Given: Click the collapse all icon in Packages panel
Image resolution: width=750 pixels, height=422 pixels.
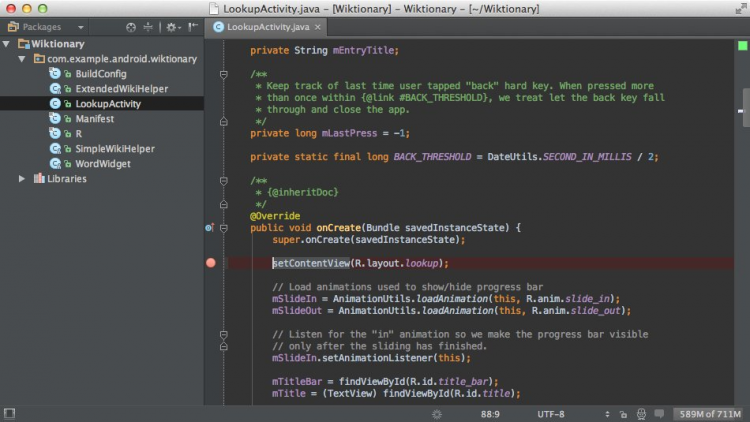Looking at the screenshot, I should 148,27.
